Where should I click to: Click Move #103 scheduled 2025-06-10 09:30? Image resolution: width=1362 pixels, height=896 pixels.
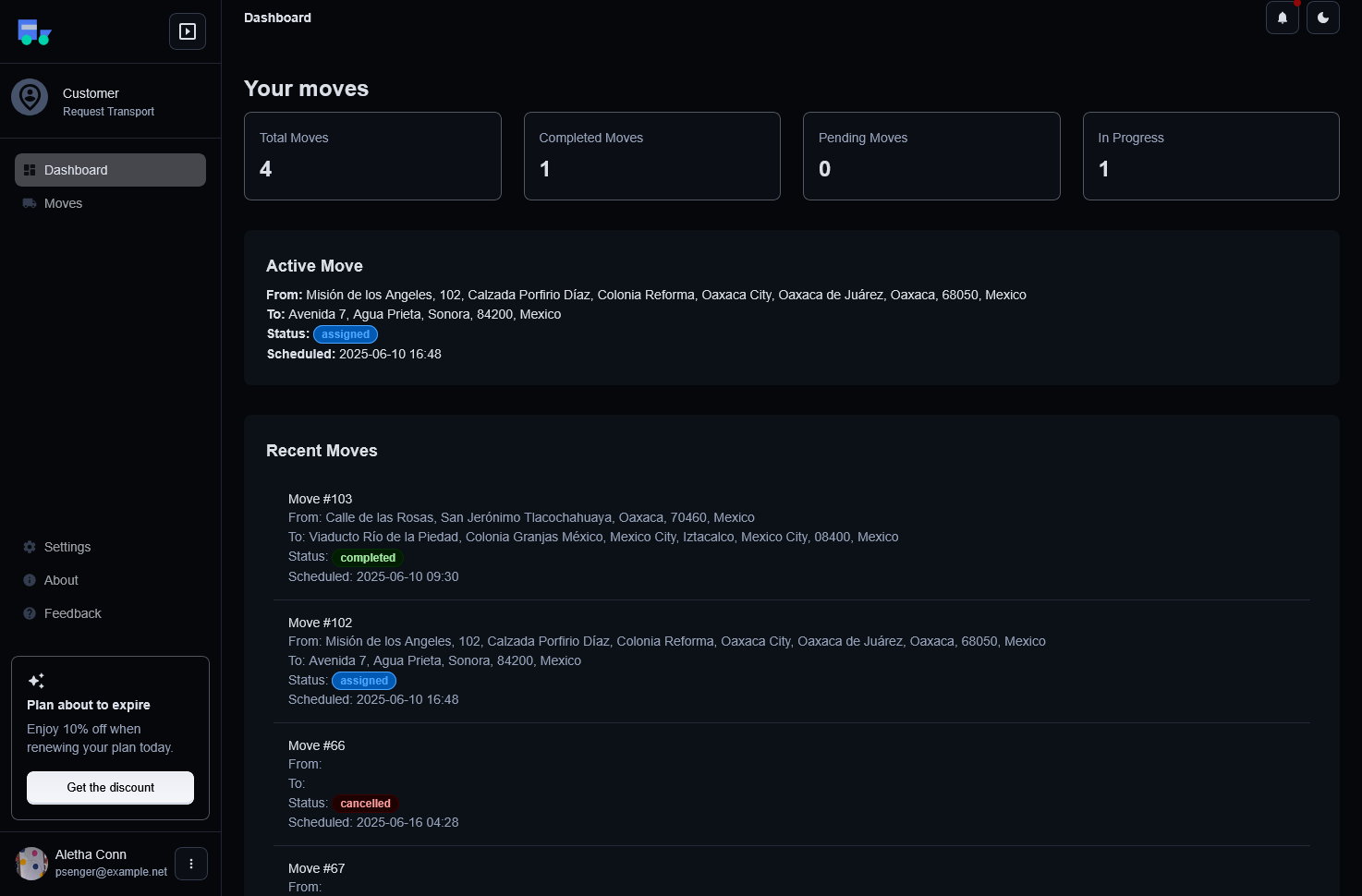[373, 576]
